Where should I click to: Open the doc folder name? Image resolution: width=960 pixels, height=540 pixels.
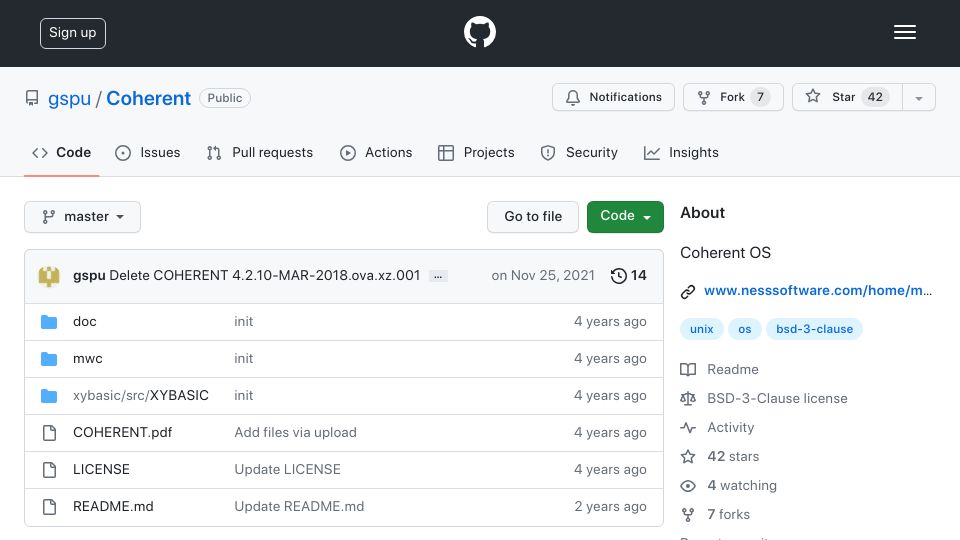point(84,321)
